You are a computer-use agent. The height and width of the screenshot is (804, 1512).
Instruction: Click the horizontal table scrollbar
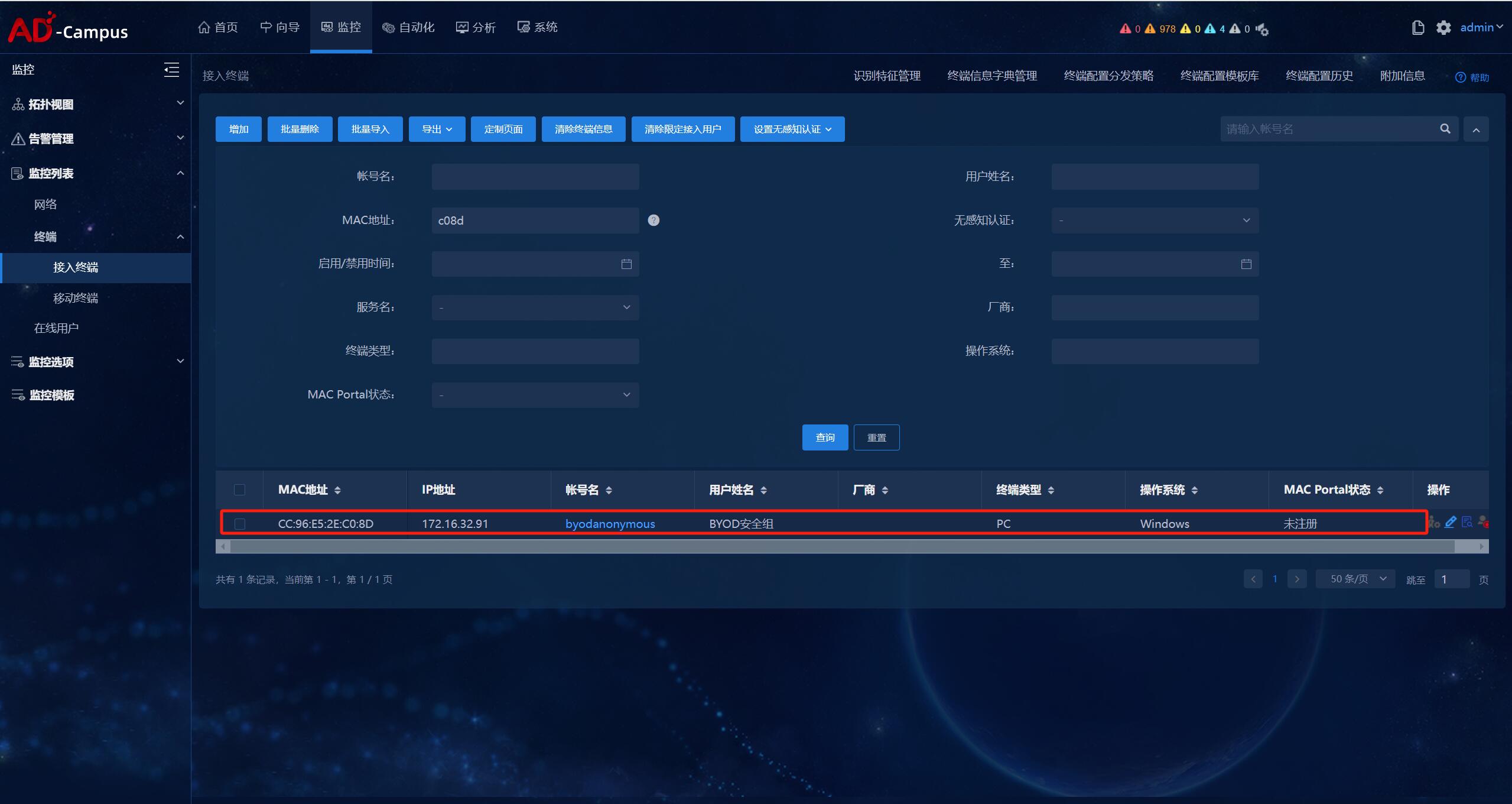[841, 547]
